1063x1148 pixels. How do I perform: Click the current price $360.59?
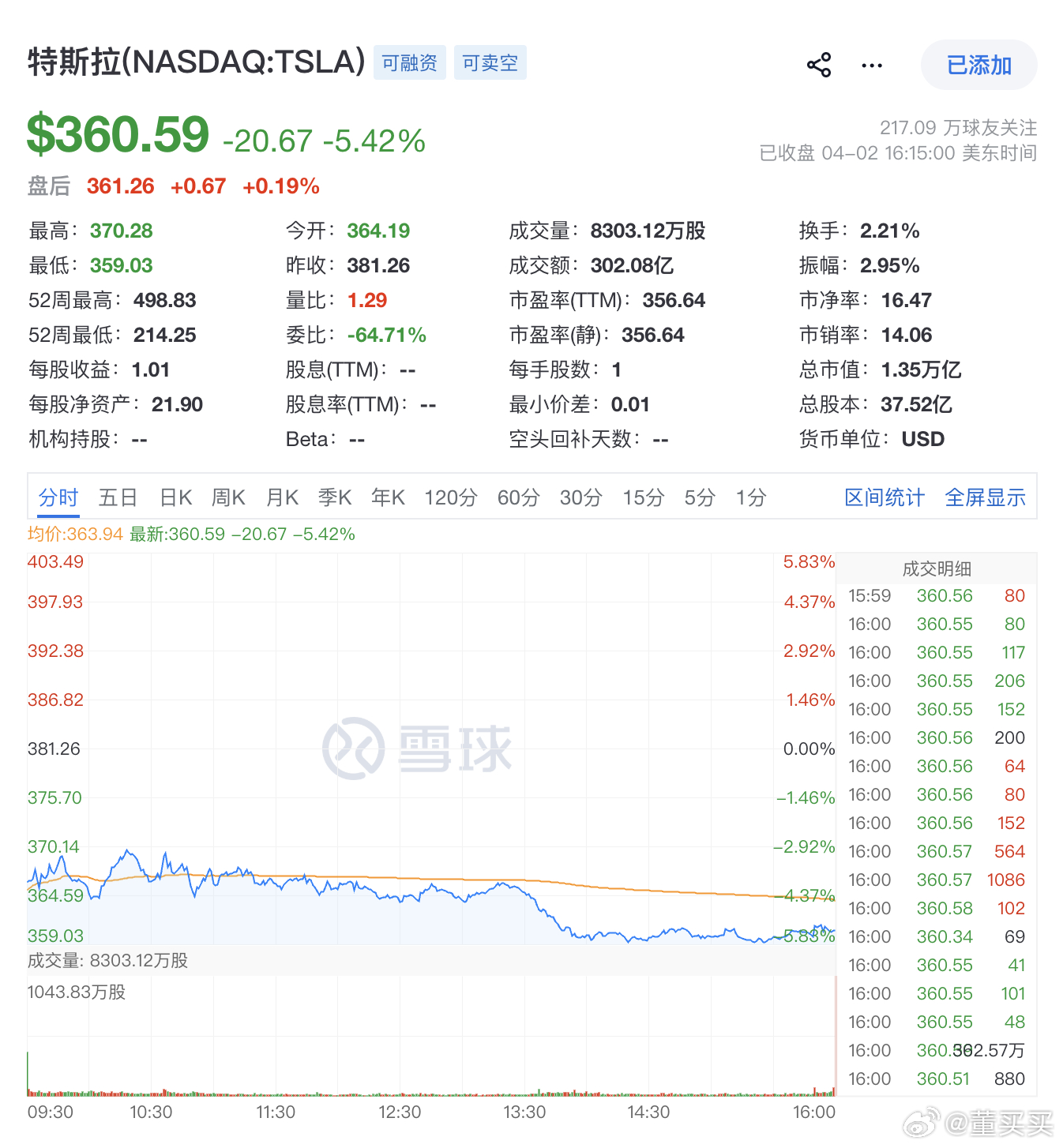[x=118, y=134]
